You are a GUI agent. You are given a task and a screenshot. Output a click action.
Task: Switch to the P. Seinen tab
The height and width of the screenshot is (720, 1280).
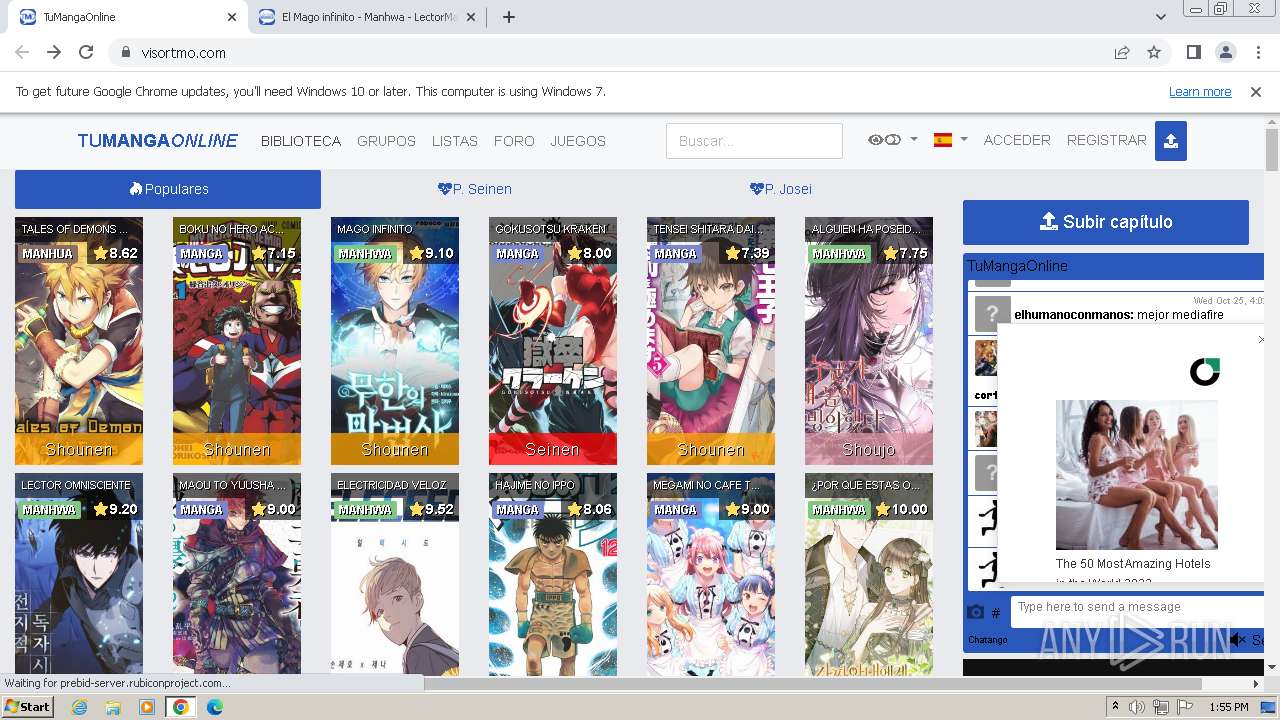coord(475,189)
